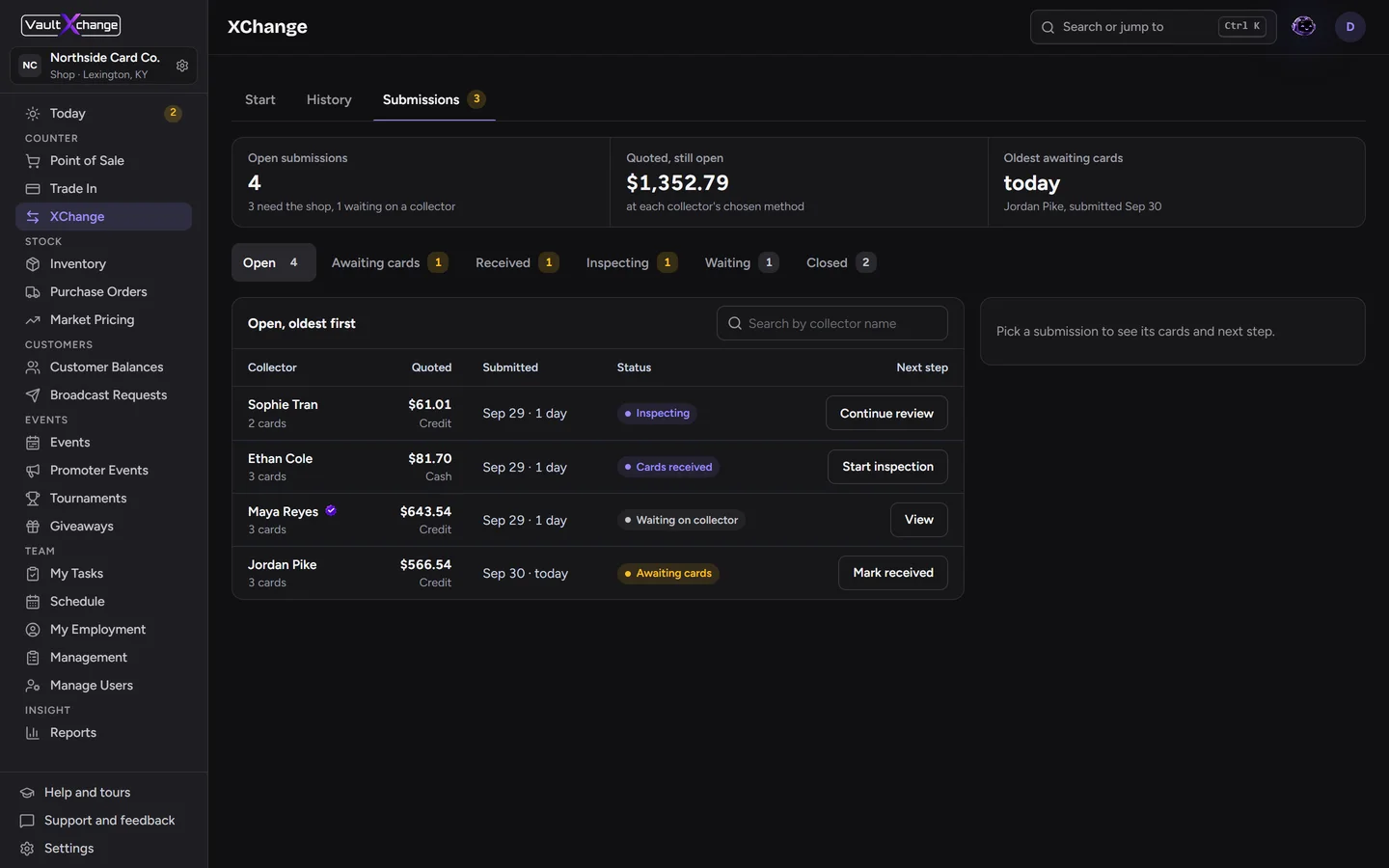Focus the Search by collector name field
The width and height of the screenshot is (1389, 868).
[832, 323]
